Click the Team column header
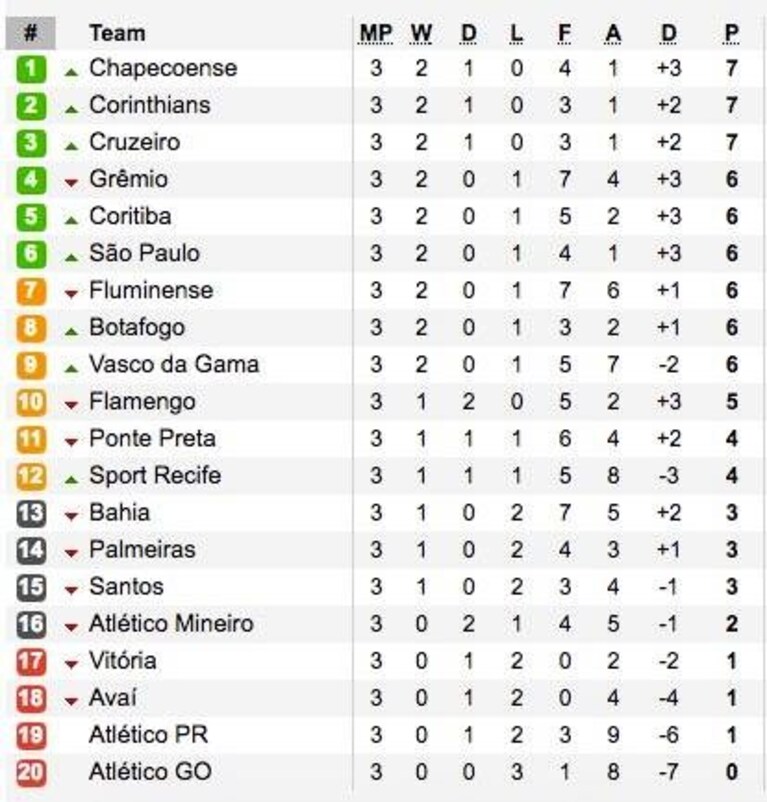 (x=118, y=33)
